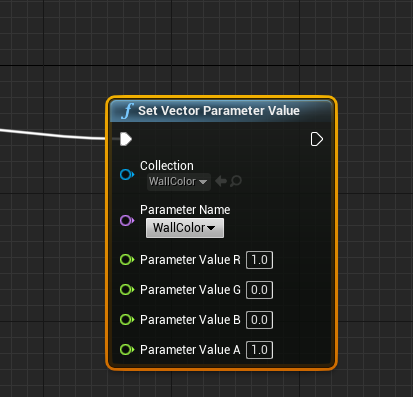Click the Parameter Value R pin
Image resolution: width=413 pixels, height=397 pixels.
point(127,259)
